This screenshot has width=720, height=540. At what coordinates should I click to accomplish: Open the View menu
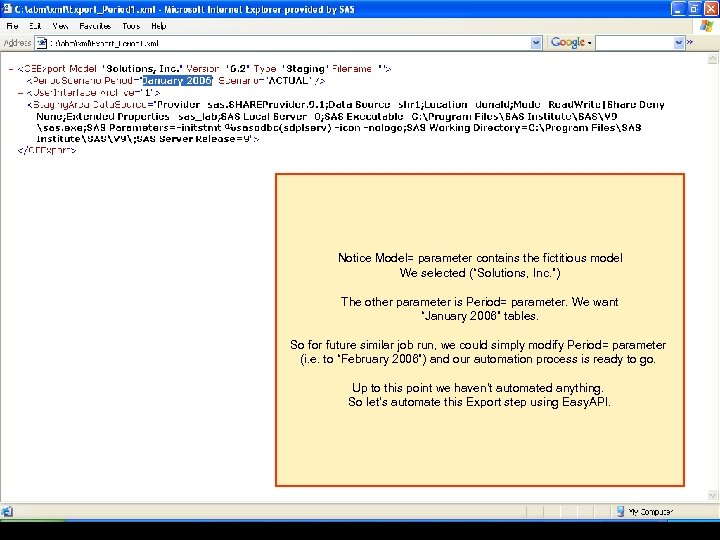[x=60, y=26]
